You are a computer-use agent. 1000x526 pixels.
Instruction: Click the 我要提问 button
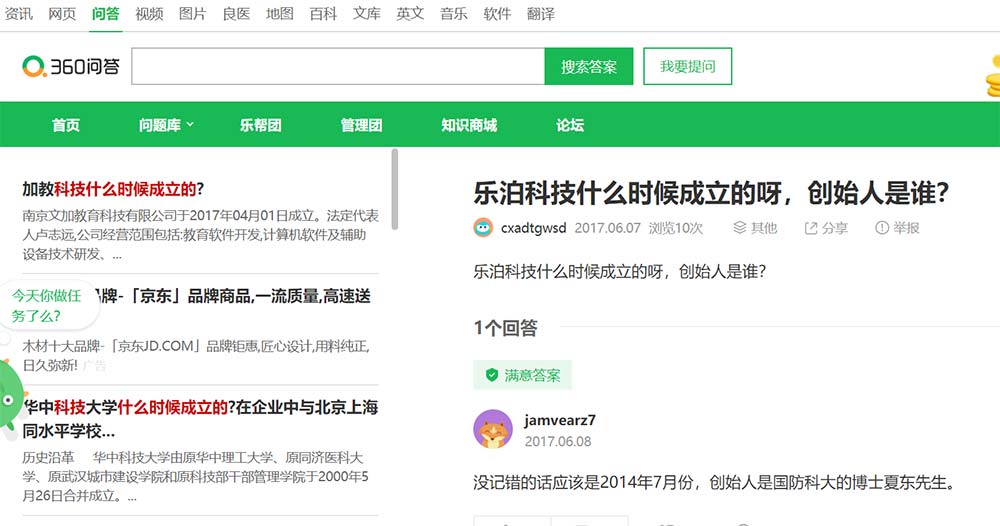point(687,67)
